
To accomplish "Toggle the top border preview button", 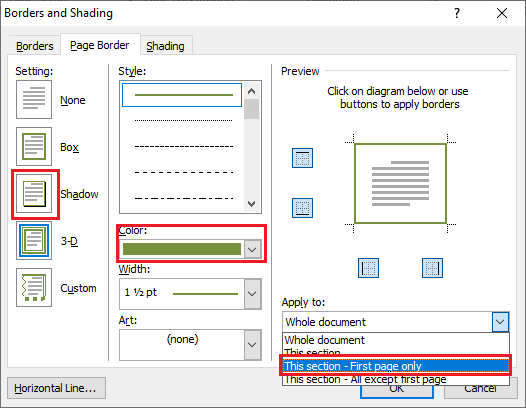I will [302, 158].
